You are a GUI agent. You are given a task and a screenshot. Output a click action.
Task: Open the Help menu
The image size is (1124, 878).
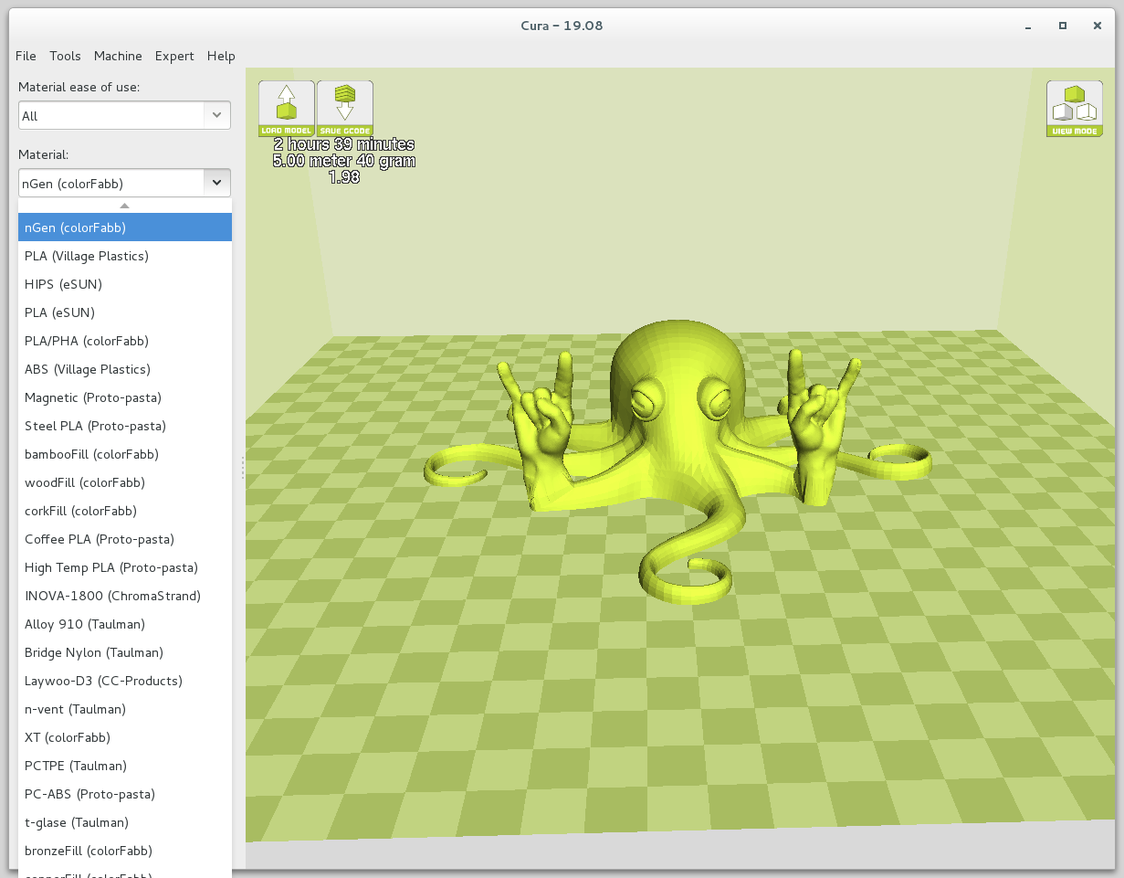(221, 56)
